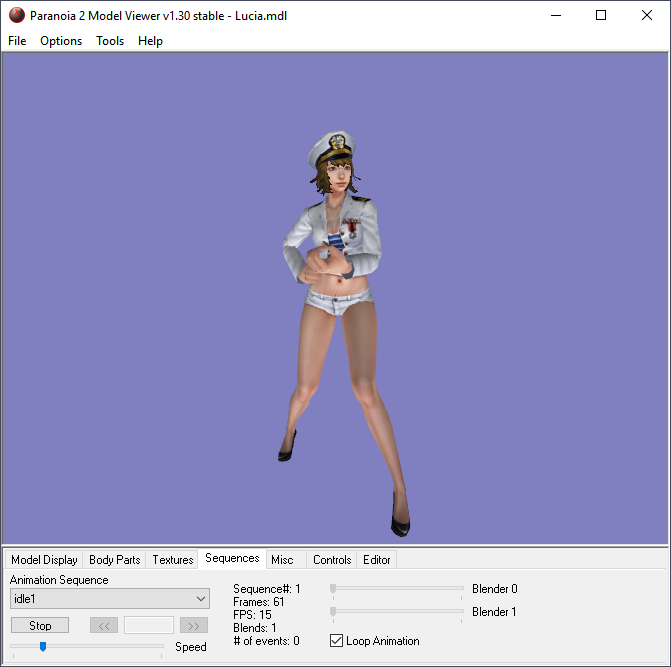
Task: Open the File menu
Action: [x=17, y=41]
